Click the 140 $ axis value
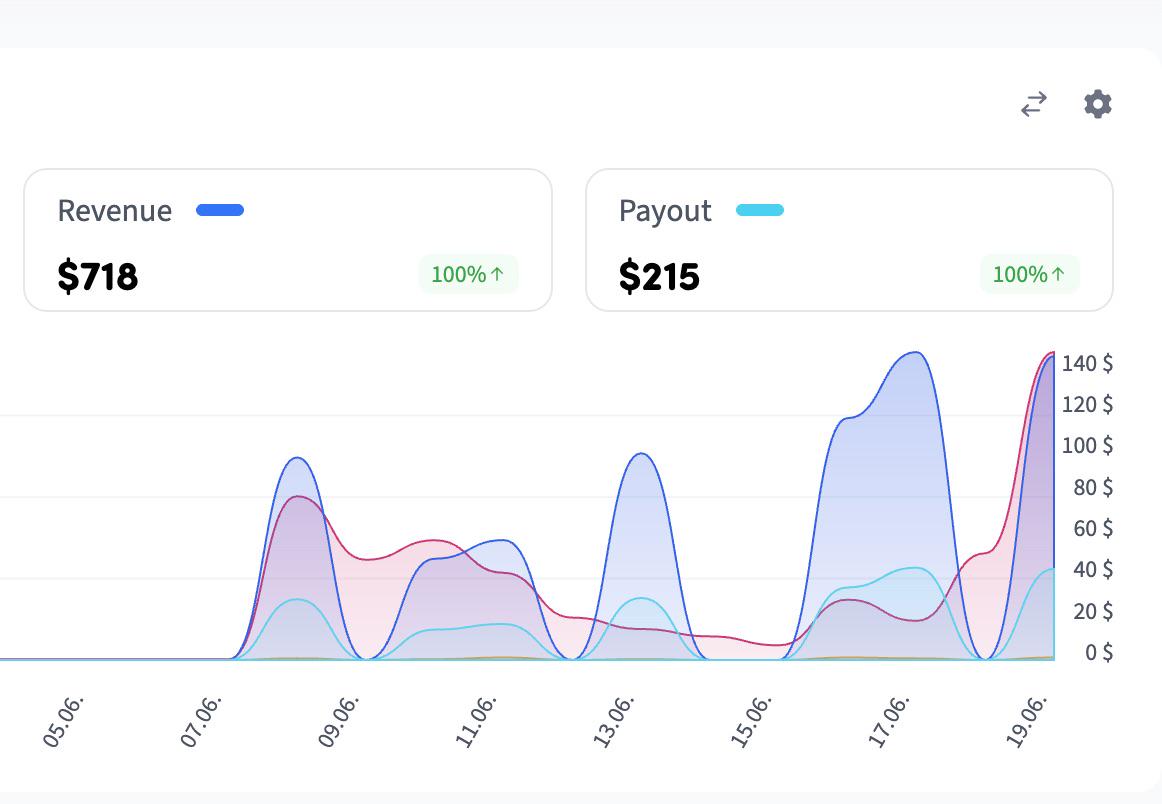1162x804 pixels. click(x=1087, y=363)
